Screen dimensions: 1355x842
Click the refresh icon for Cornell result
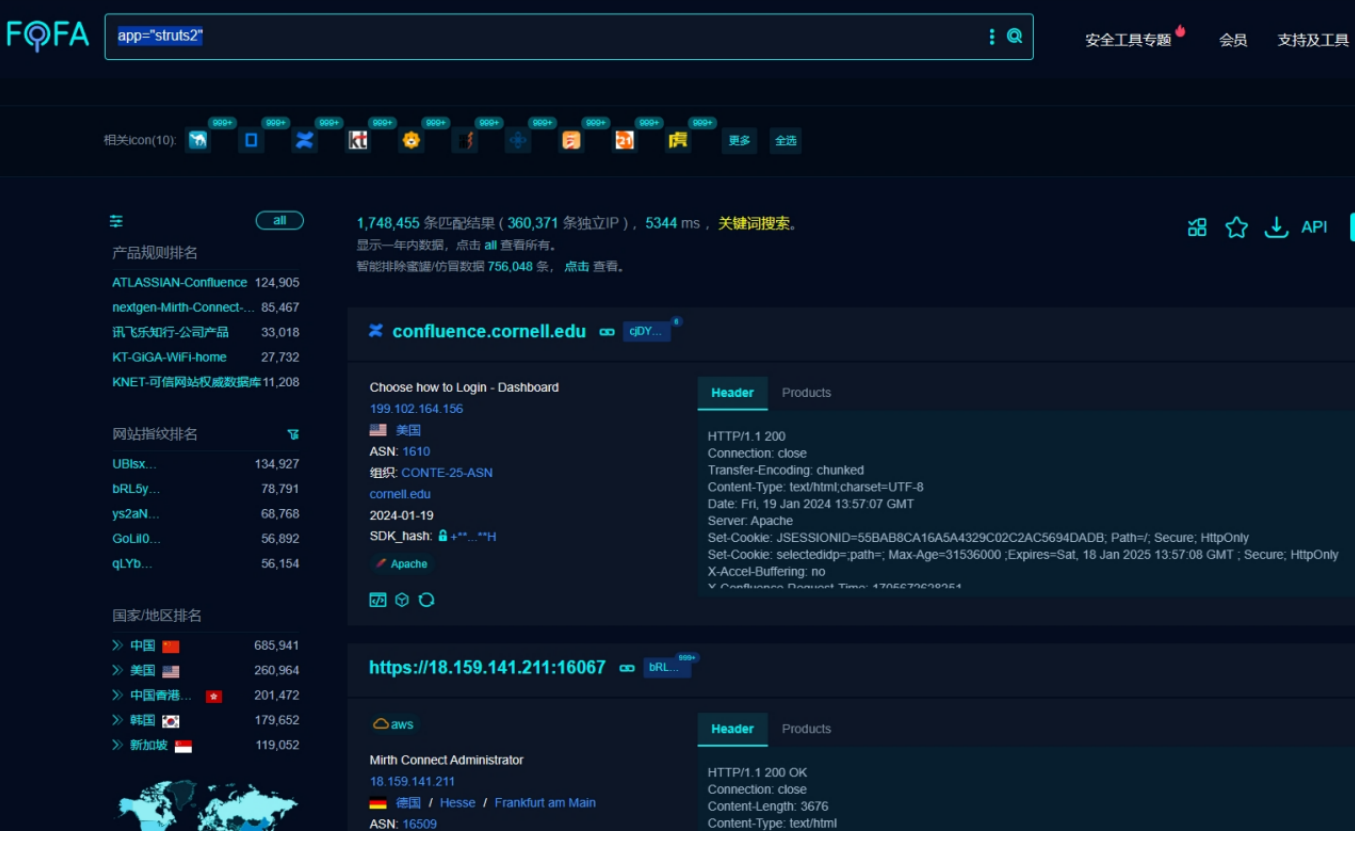(427, 600)
